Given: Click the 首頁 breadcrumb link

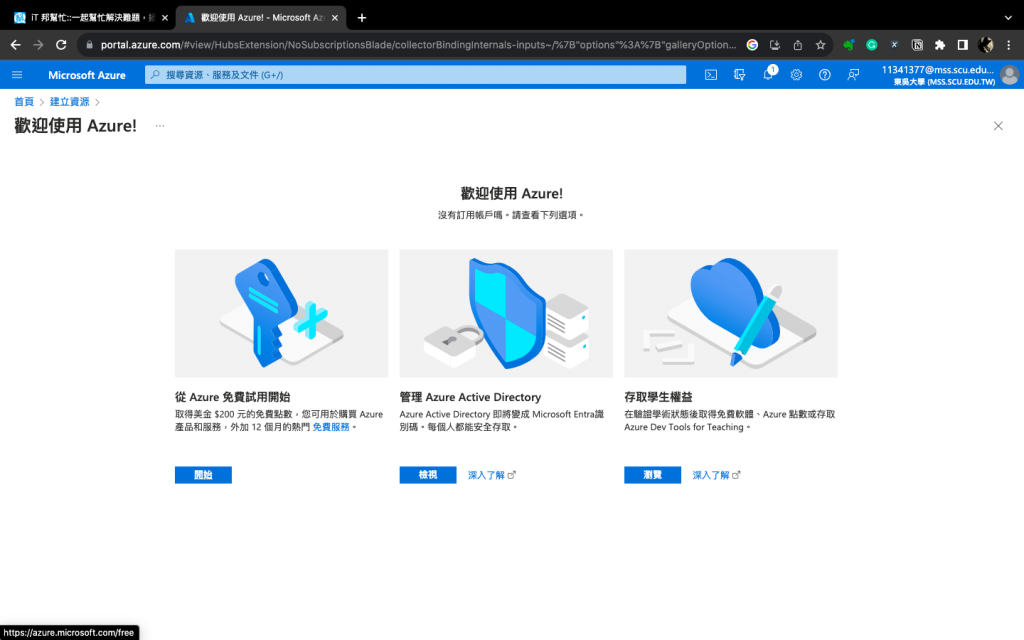Looking at the screenshot, I should [x=24, y=102].
